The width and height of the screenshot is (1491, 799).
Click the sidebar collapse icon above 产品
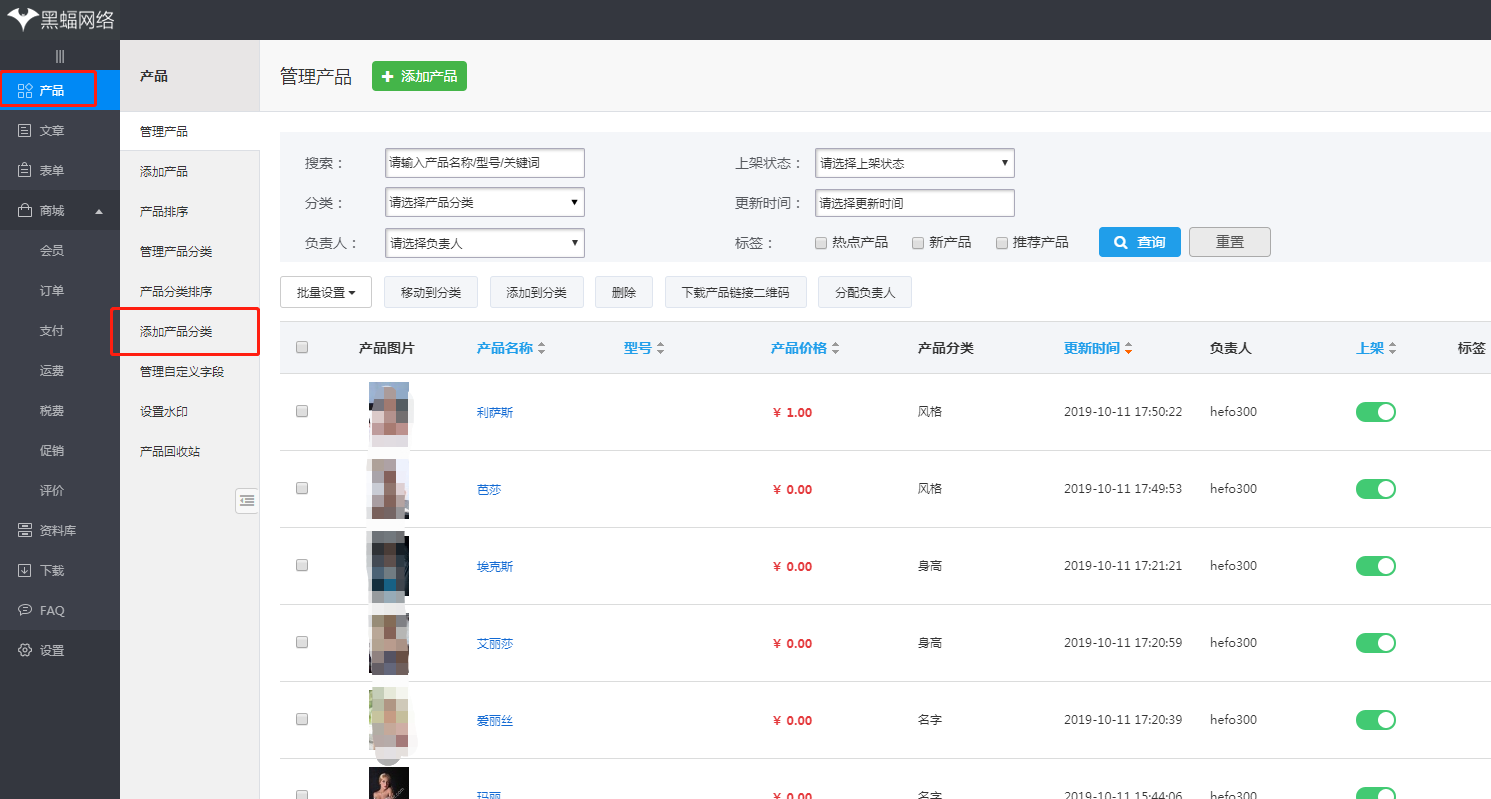59,55
